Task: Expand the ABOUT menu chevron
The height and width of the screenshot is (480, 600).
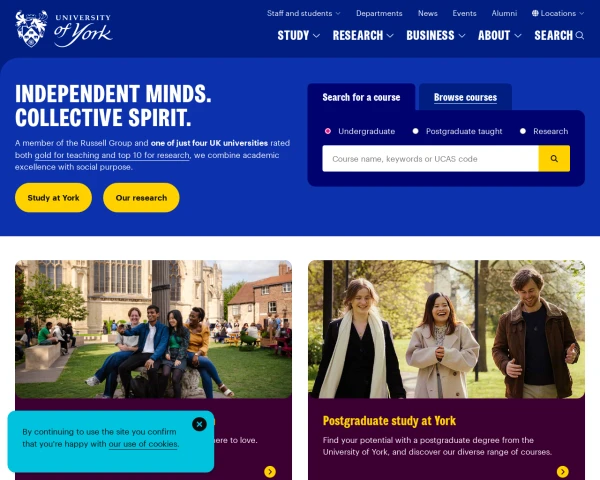Action: 518,36
